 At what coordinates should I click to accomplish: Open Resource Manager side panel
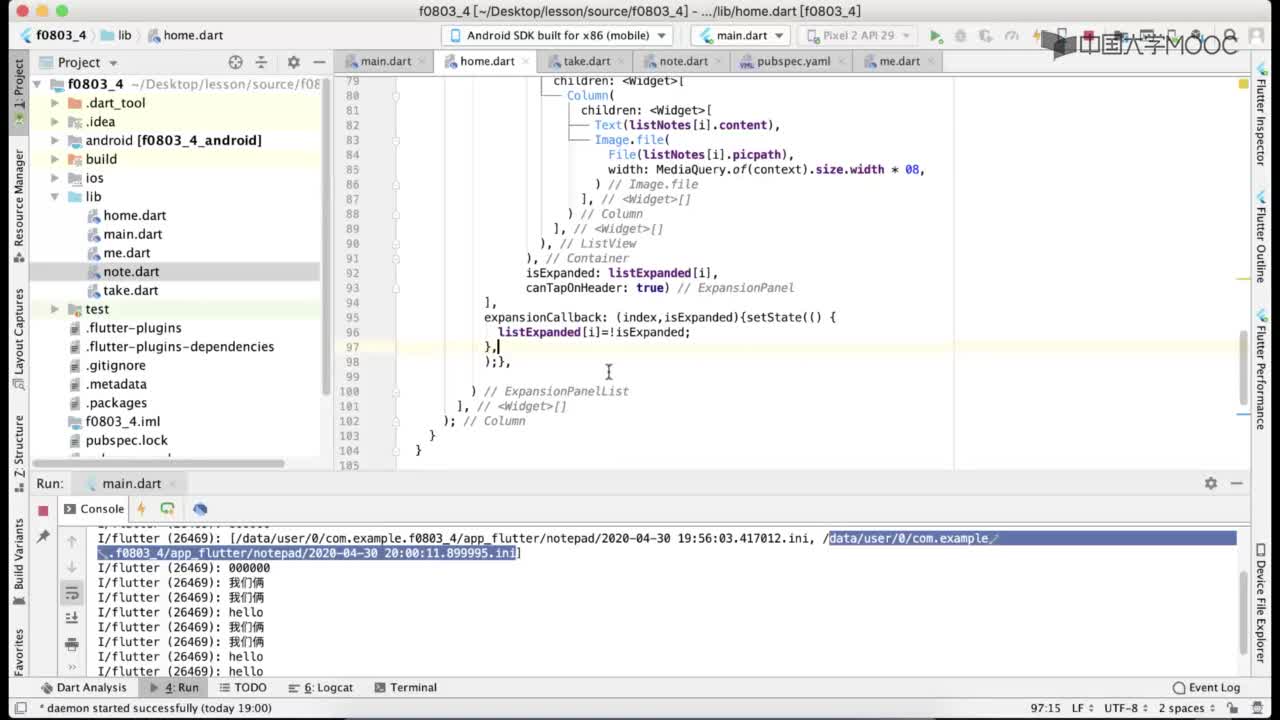[19, 205]
